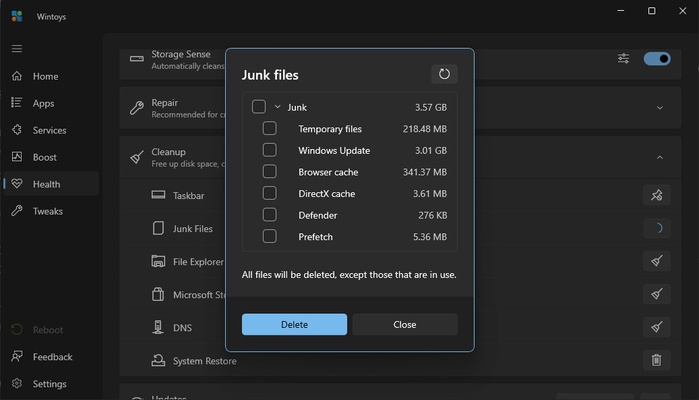
Task: Click the System Restore row icon
Action: point(158,360)
